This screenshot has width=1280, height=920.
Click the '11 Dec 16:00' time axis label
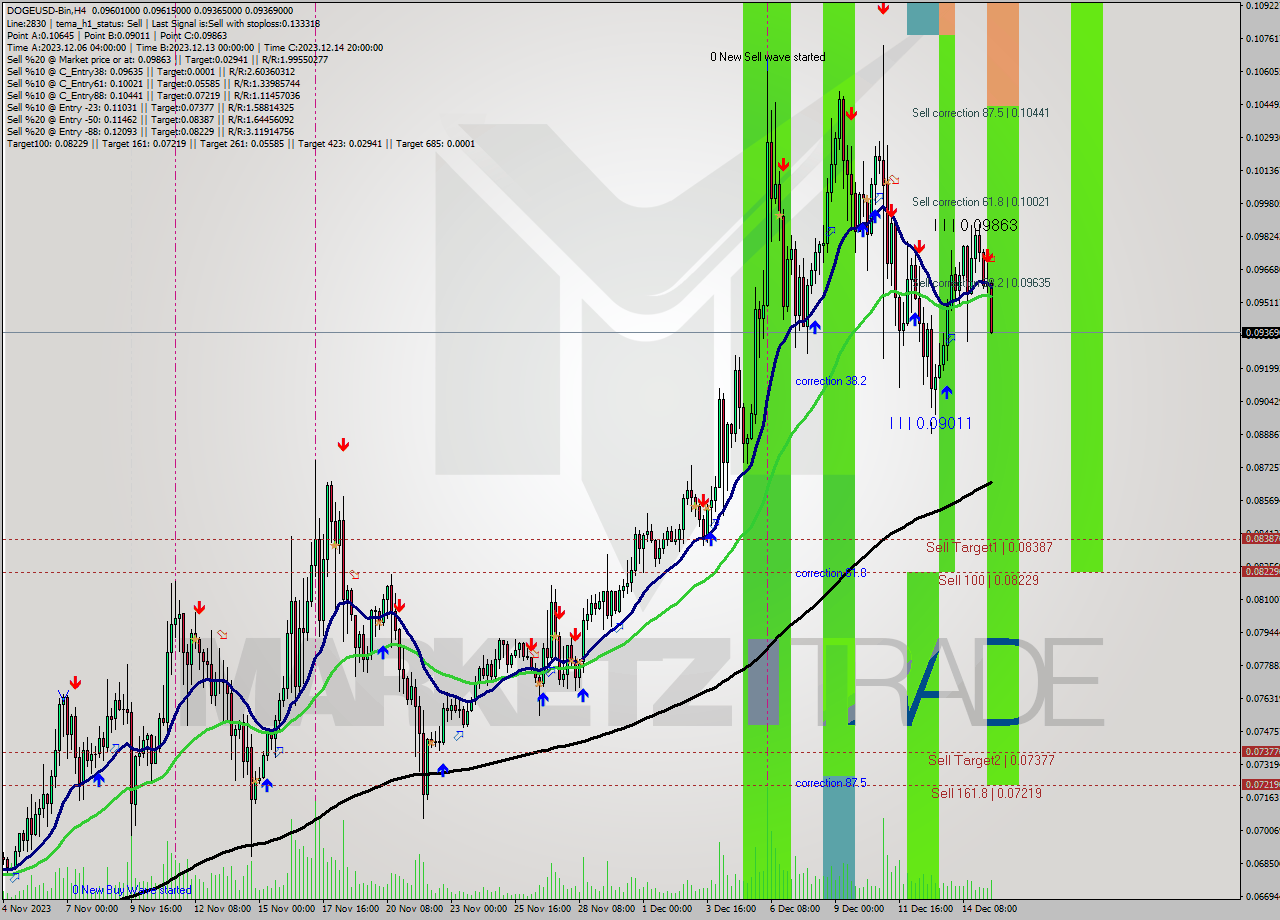click(925, 909)
